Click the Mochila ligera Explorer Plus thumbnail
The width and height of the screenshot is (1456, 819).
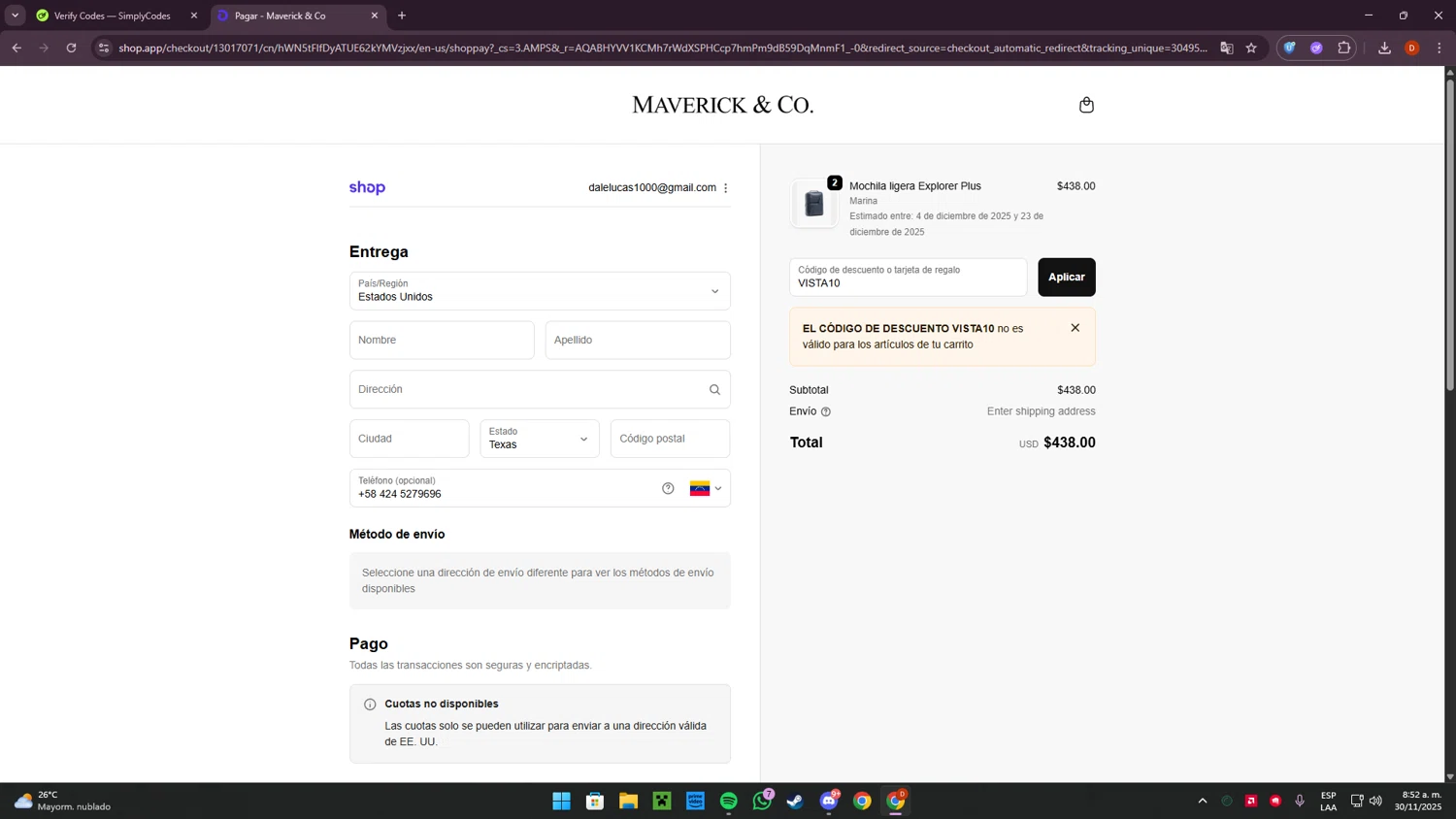[813, 204]
